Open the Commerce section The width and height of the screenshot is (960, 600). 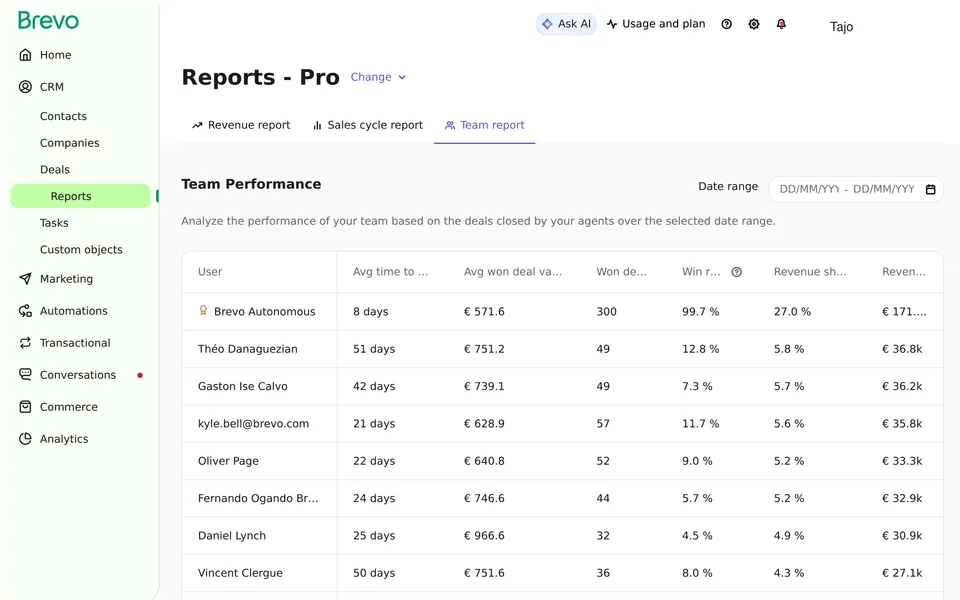click(69, 407)
